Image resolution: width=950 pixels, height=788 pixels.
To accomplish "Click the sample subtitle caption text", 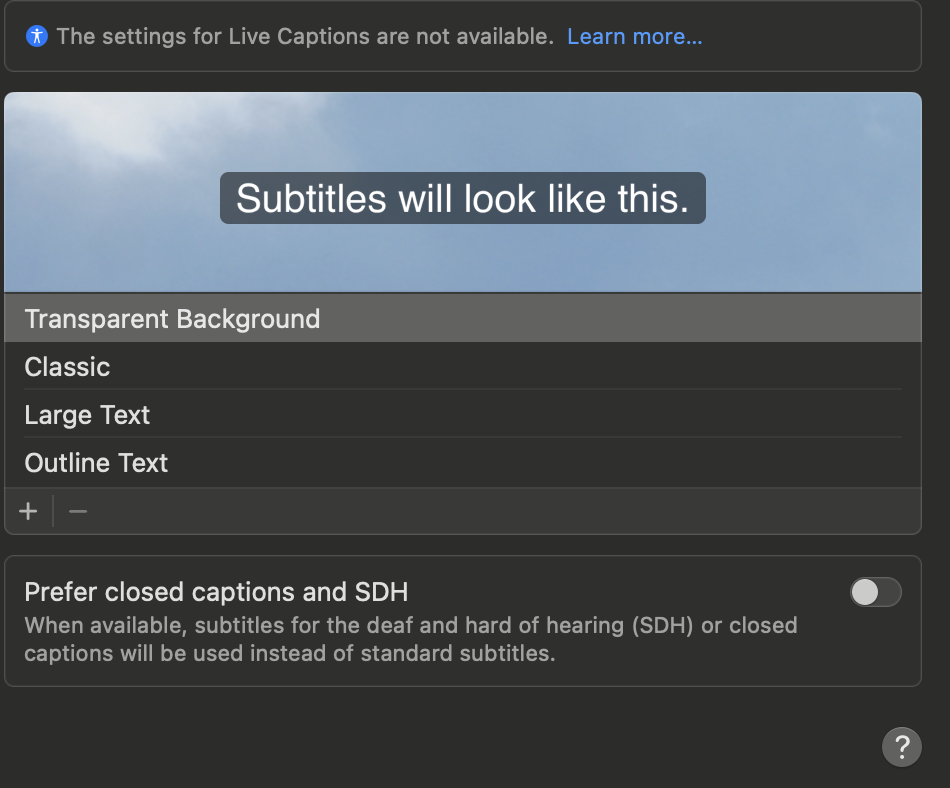I will click(462, 199).
